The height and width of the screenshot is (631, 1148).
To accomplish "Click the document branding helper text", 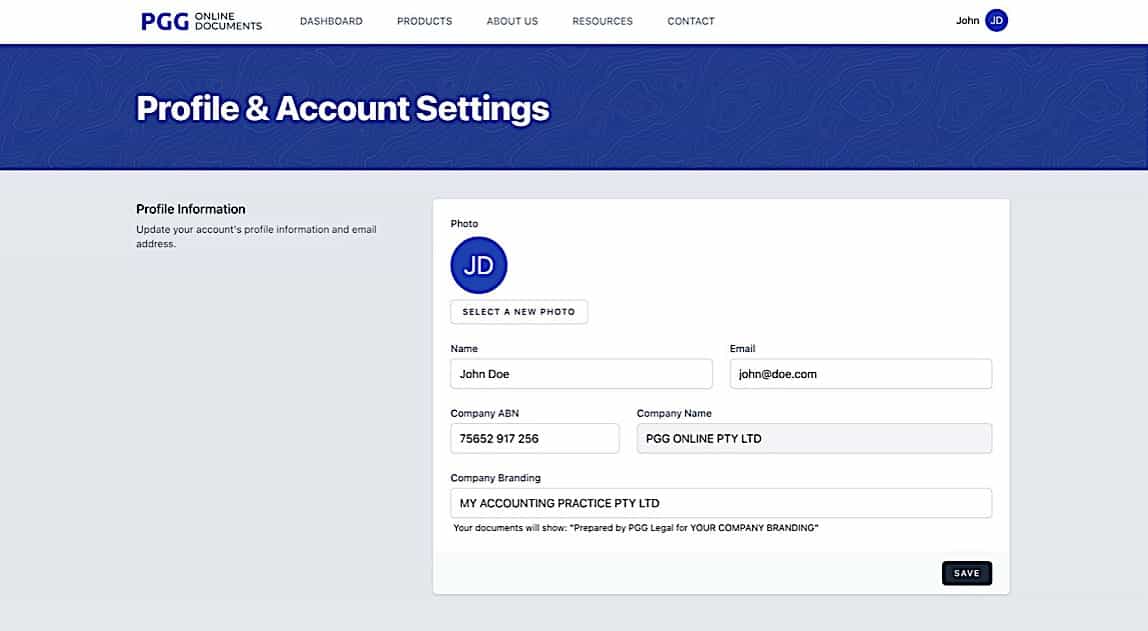I will tap(634, 528).
